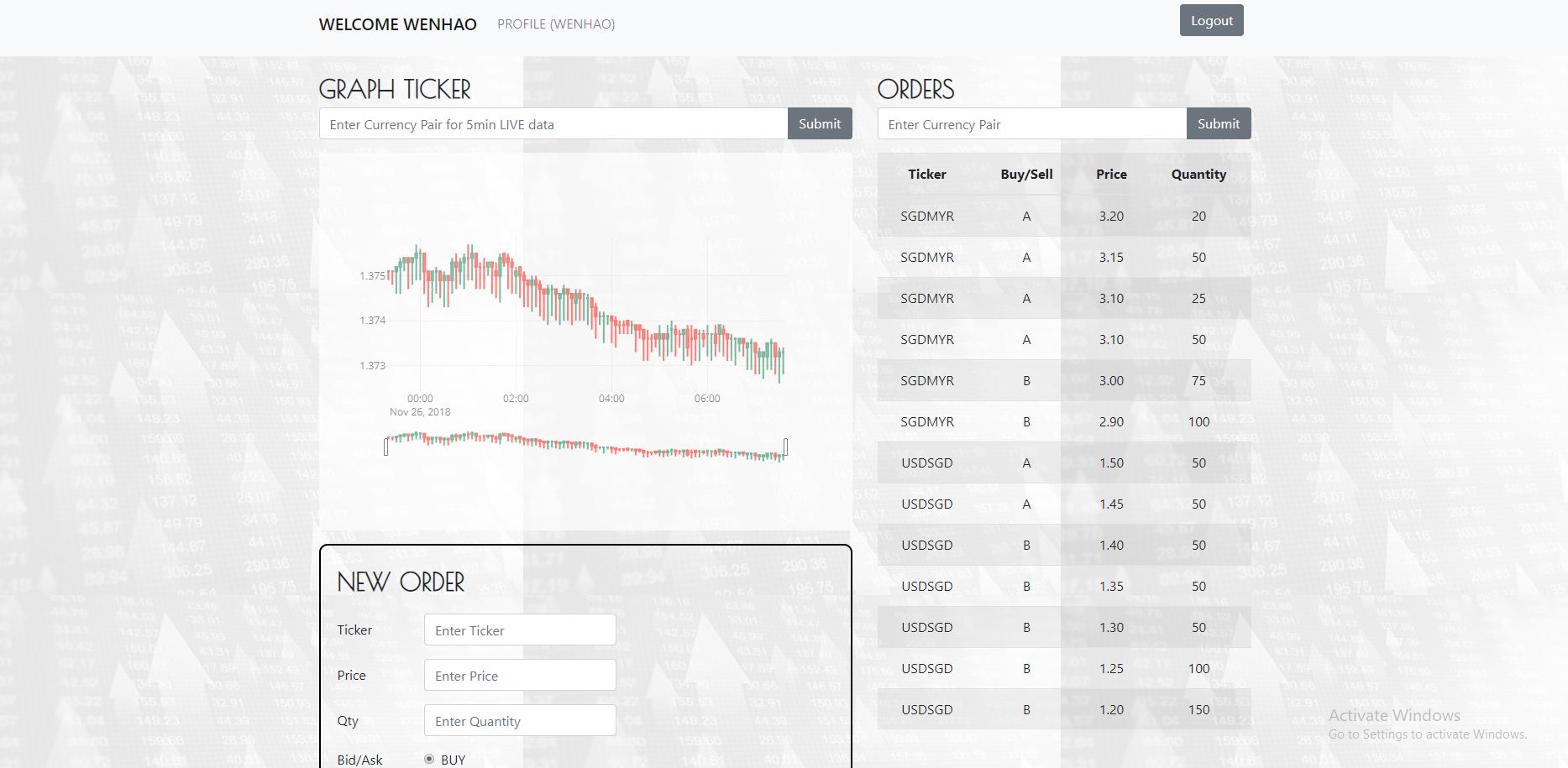The image size is (1568, 768).
Task: Click the Enter Quantity input field
Action: pos(520,721)
